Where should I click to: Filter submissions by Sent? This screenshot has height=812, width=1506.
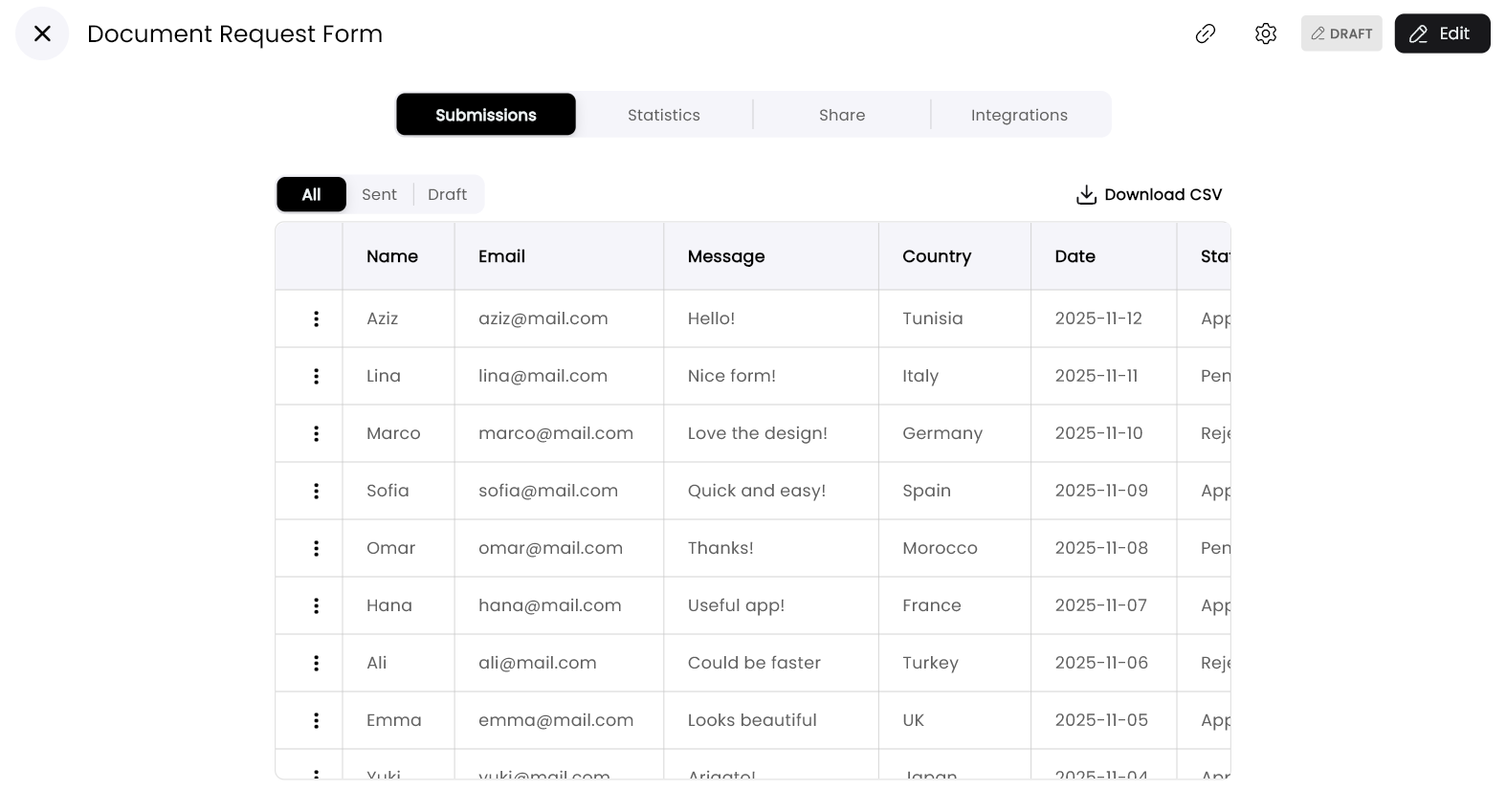click(x=379, y=194)
